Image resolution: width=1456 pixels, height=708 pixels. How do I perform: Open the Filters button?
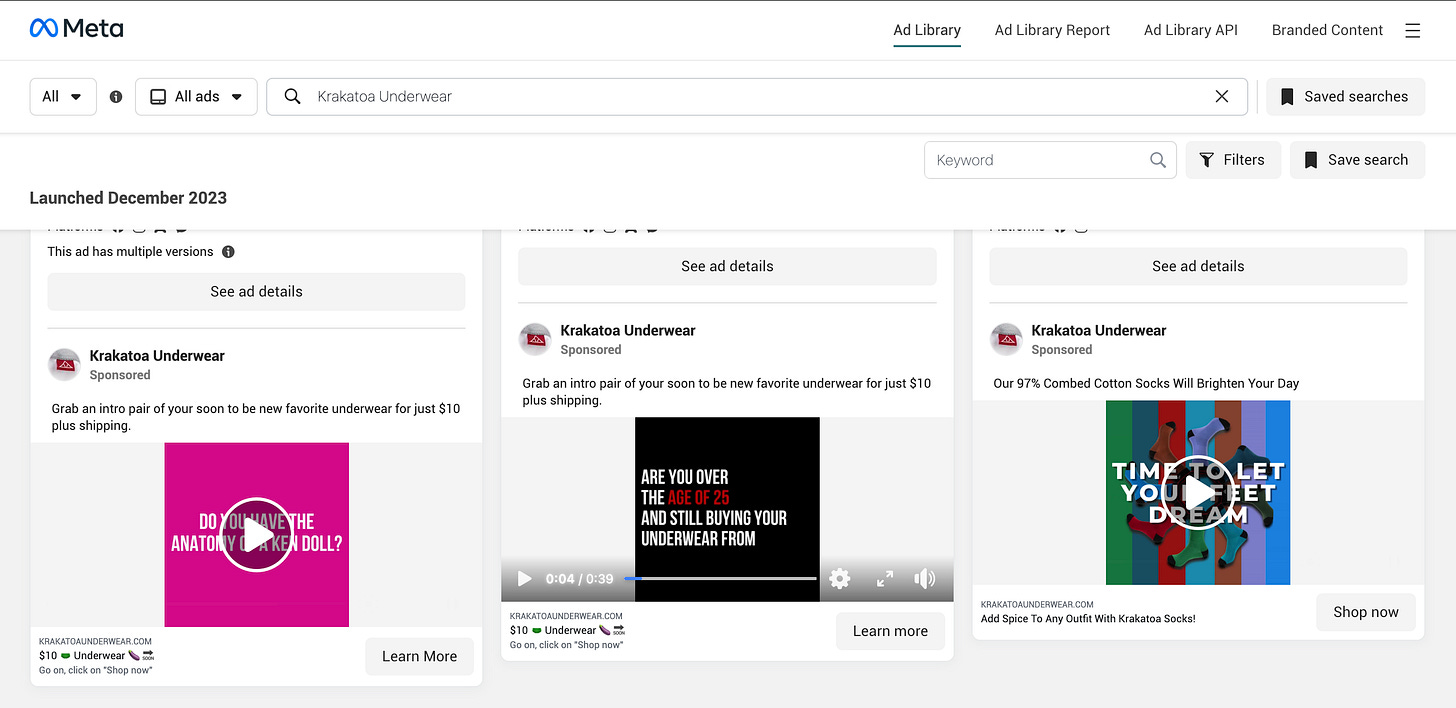click(1233, 160)
